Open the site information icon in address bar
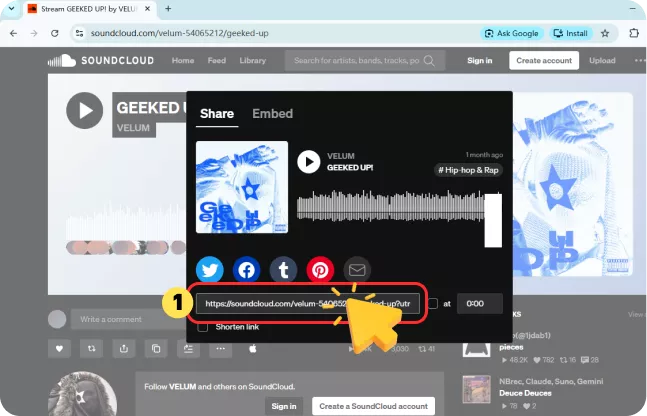The width and height of the screenshot is (647, 416). 79,33
